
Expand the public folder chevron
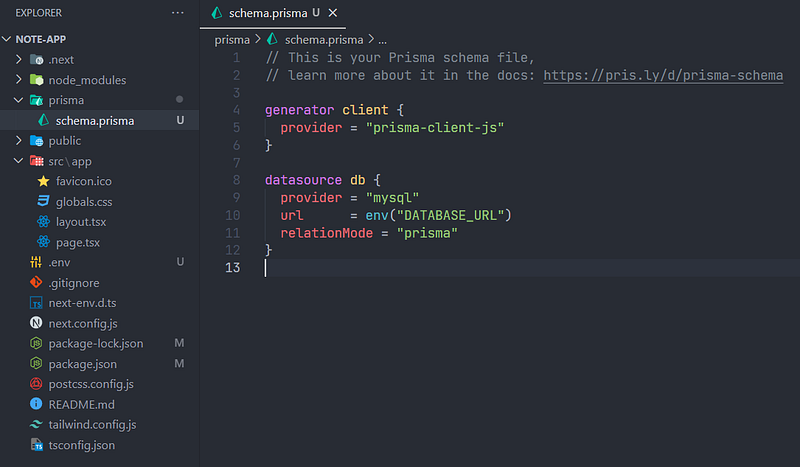pyautogui.click(x=19, y=140)
